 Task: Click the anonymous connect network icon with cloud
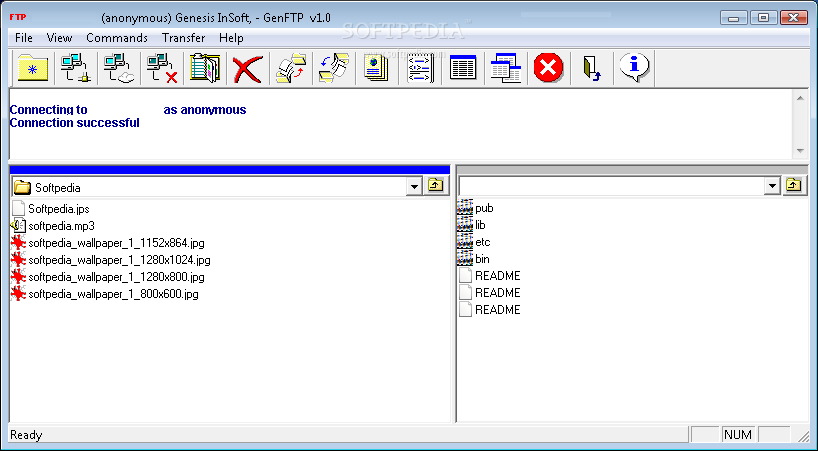pos(118,68)
